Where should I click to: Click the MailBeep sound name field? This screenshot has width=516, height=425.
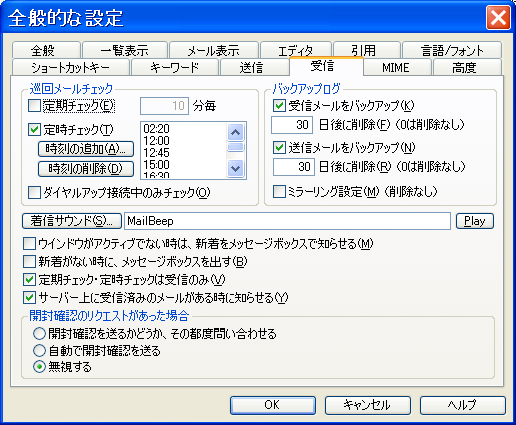[x=287, y=221]
